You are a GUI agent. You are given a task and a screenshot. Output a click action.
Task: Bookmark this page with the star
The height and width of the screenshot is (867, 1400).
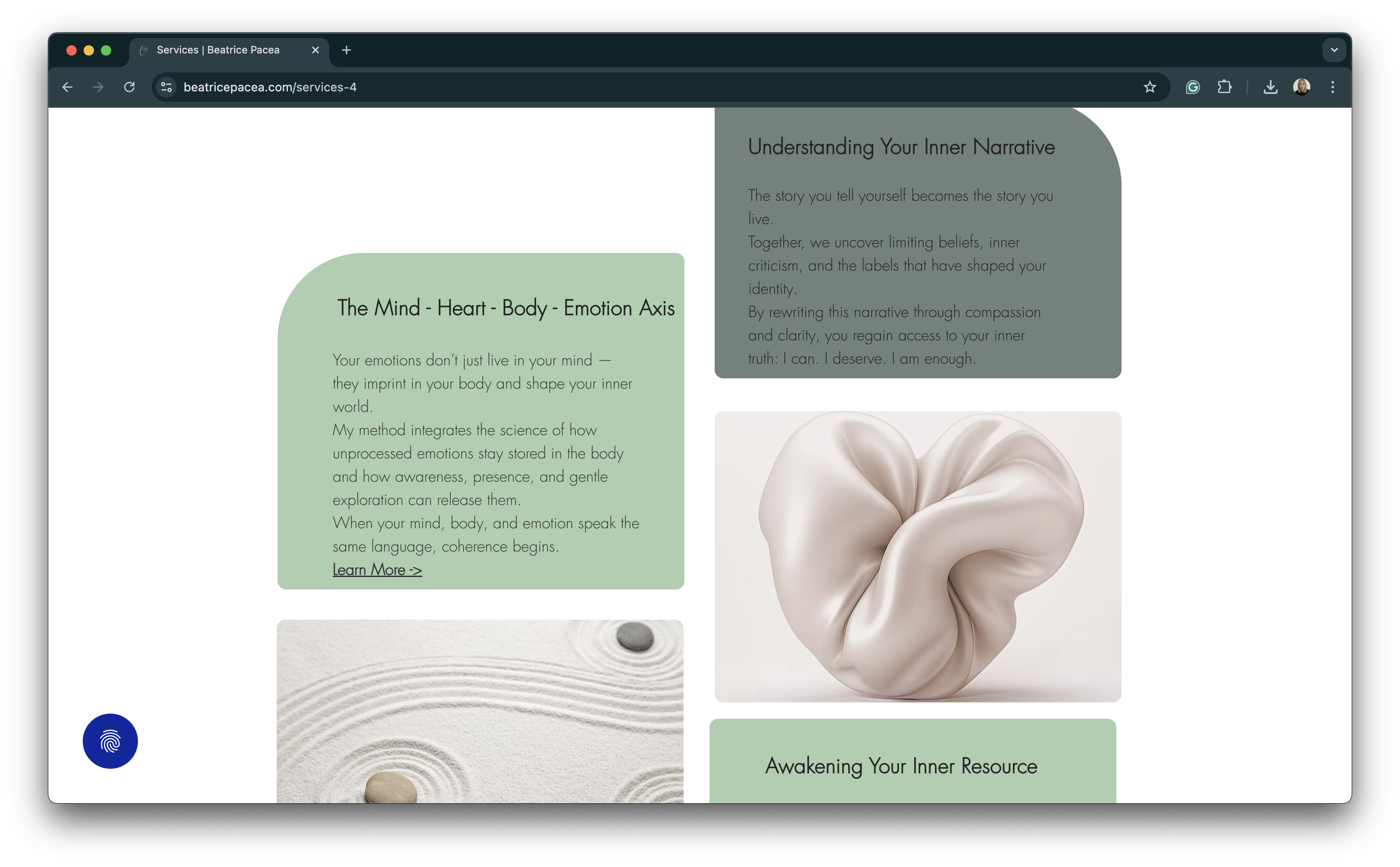(1150, 87)
